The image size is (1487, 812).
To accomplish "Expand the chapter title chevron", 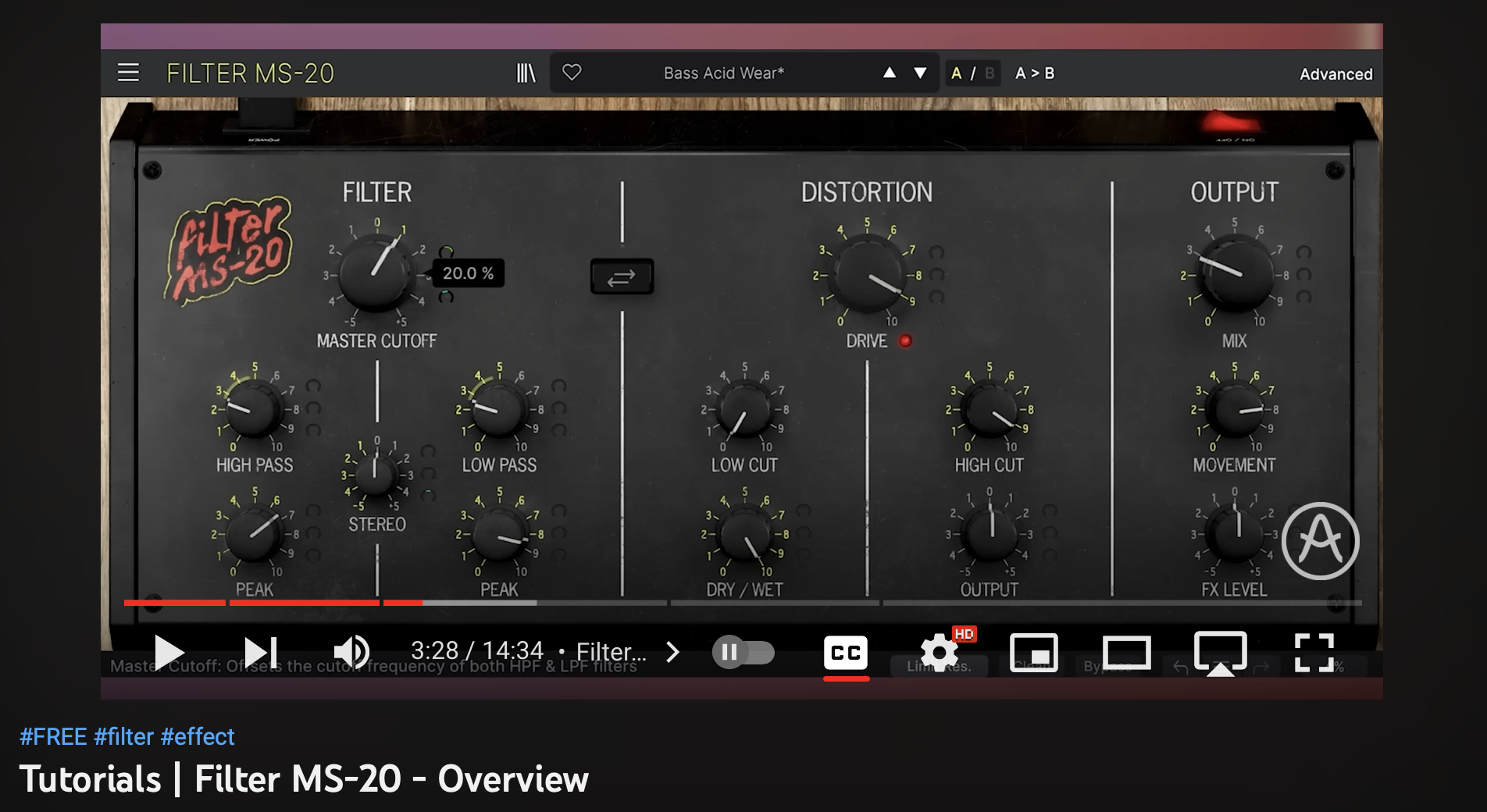I will (672, 651).
